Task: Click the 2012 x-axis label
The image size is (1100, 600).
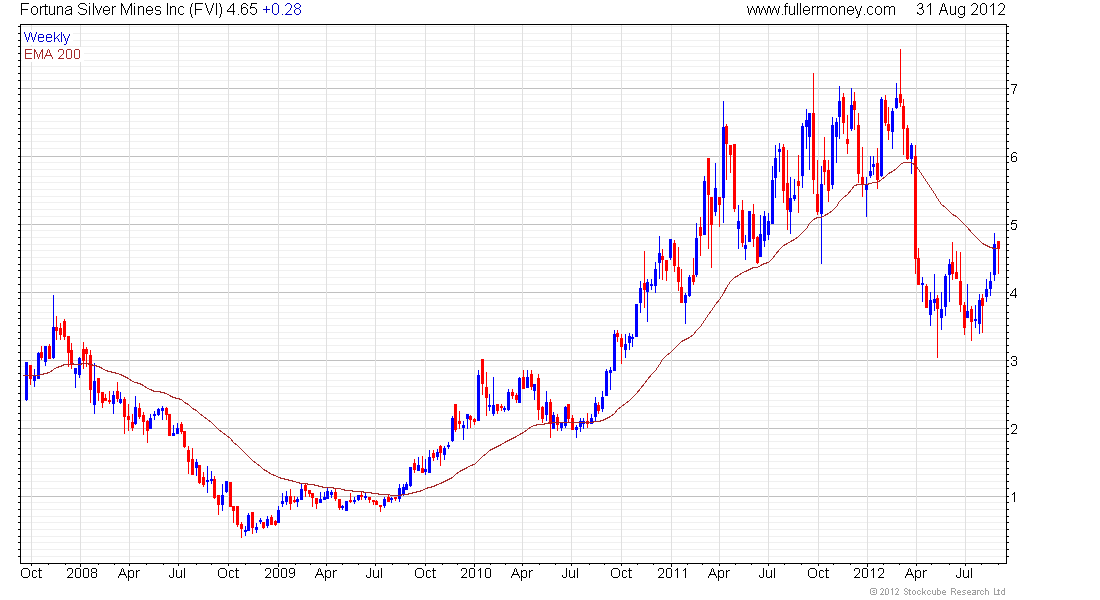Action: click(868, 573)
